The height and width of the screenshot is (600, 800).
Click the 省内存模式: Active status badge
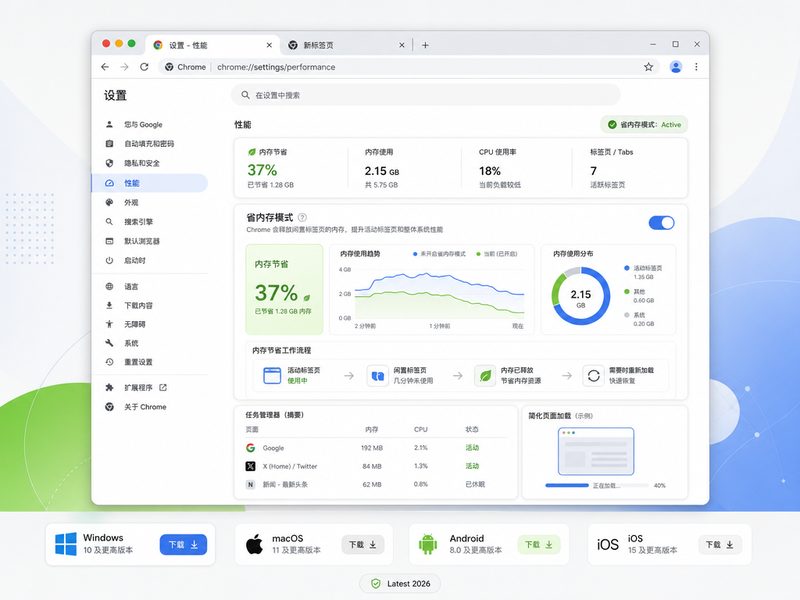[x=644, y=124]
